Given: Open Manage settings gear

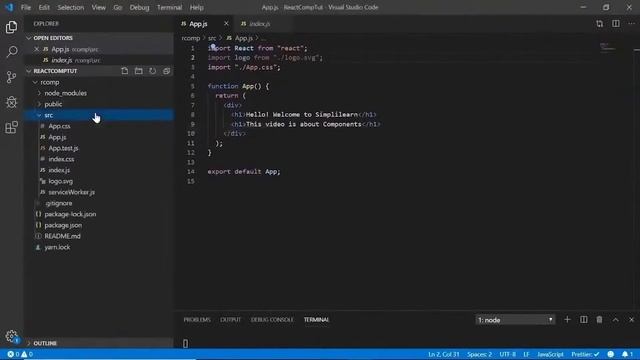Looking at the screenshot, I should point(11,336).
